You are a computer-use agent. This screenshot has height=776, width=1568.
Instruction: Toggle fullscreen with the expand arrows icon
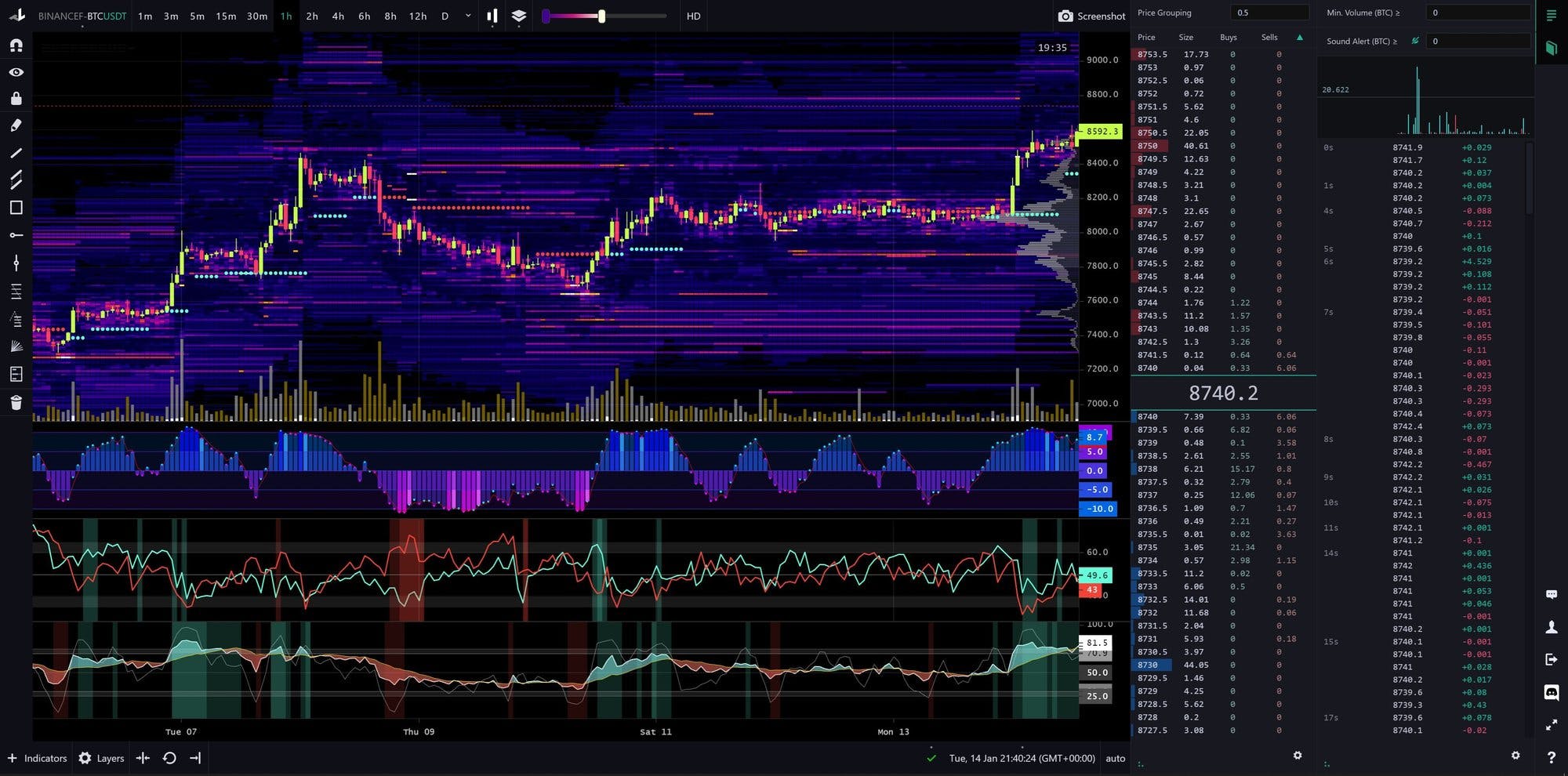[1551, 725]
